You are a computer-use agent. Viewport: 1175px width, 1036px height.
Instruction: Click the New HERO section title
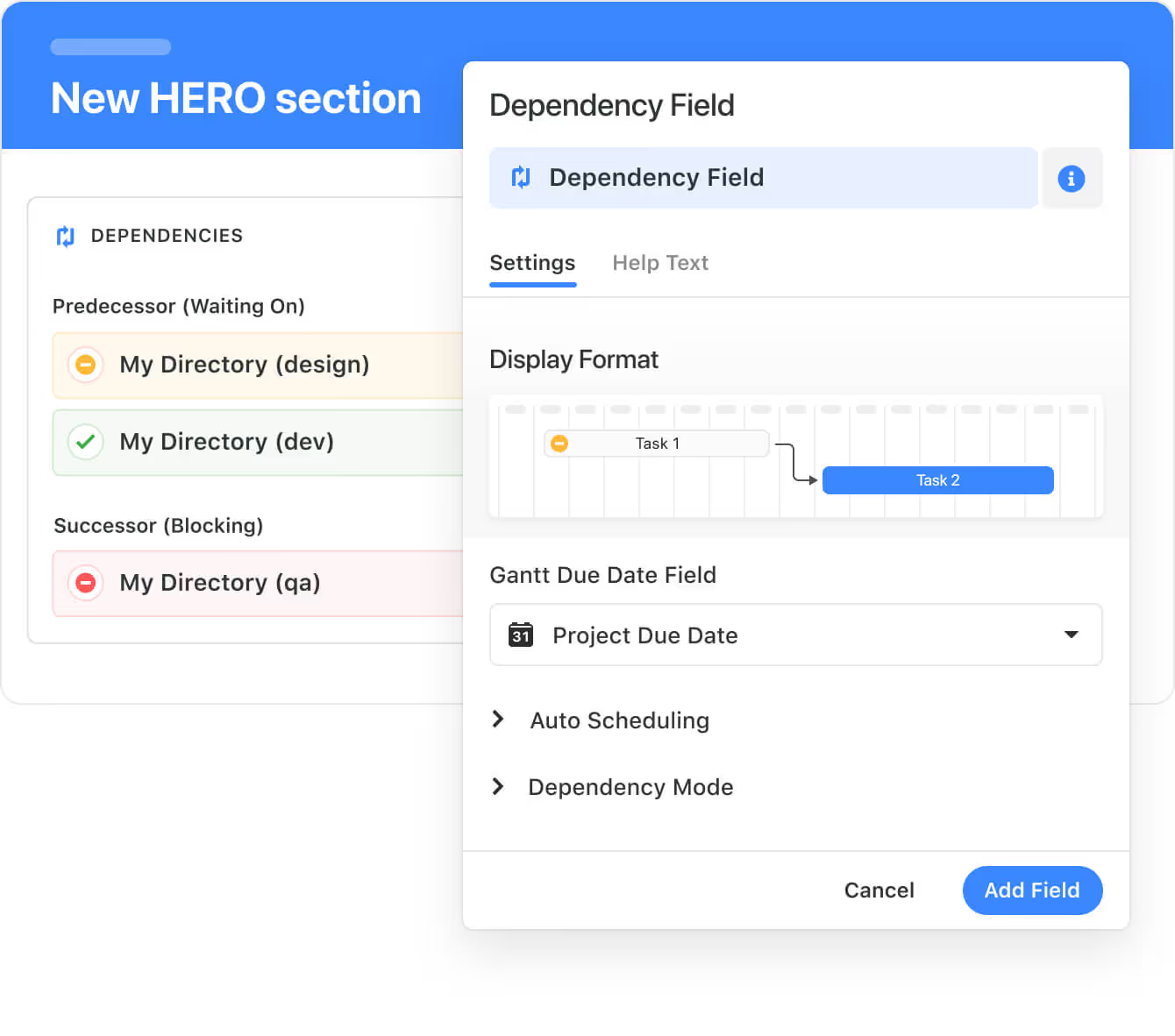pos(236,98)
